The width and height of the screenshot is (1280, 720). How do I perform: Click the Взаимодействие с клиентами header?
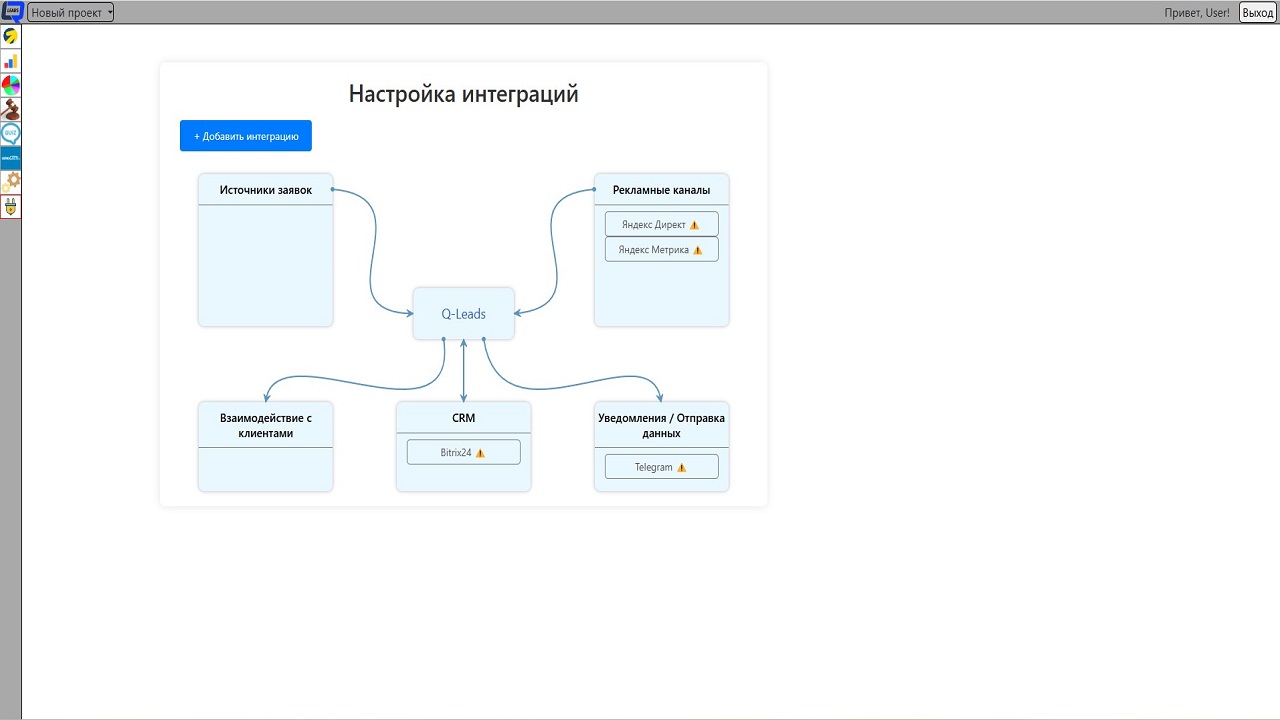pos(265,426)
